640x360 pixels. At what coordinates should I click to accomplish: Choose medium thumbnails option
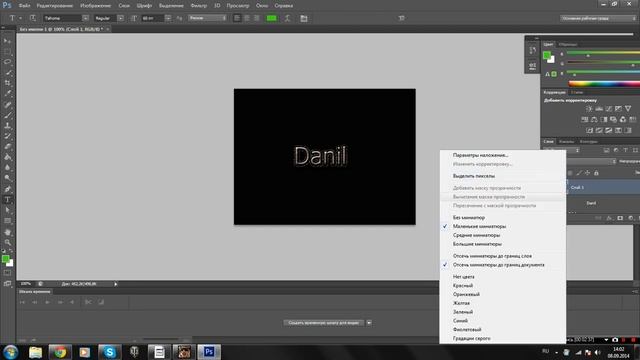[x=476, y=236]
